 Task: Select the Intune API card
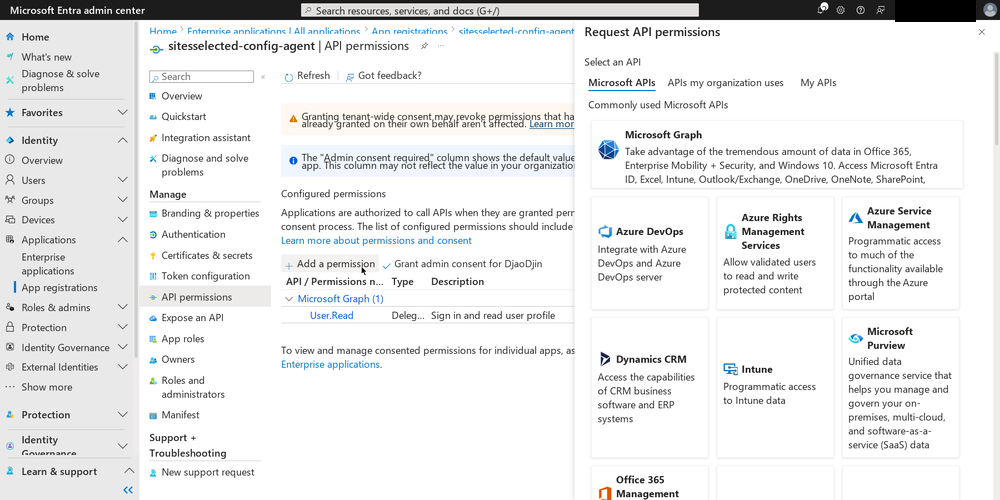[775, 388]
